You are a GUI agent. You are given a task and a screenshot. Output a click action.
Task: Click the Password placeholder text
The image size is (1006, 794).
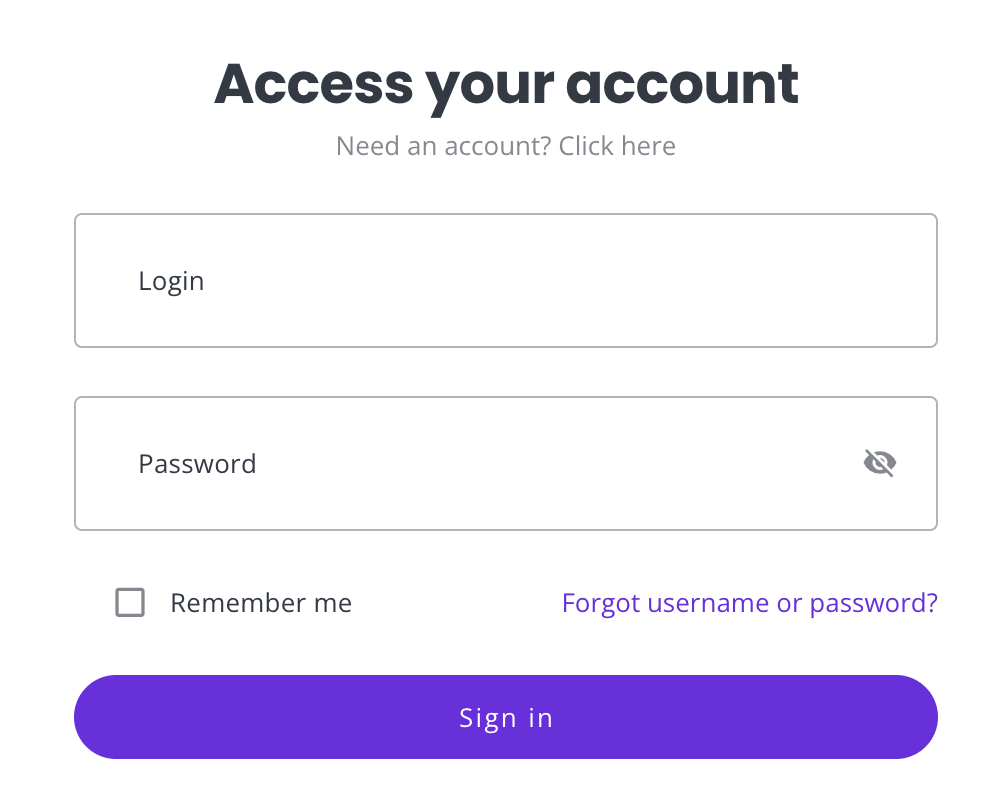pos(198,464)
